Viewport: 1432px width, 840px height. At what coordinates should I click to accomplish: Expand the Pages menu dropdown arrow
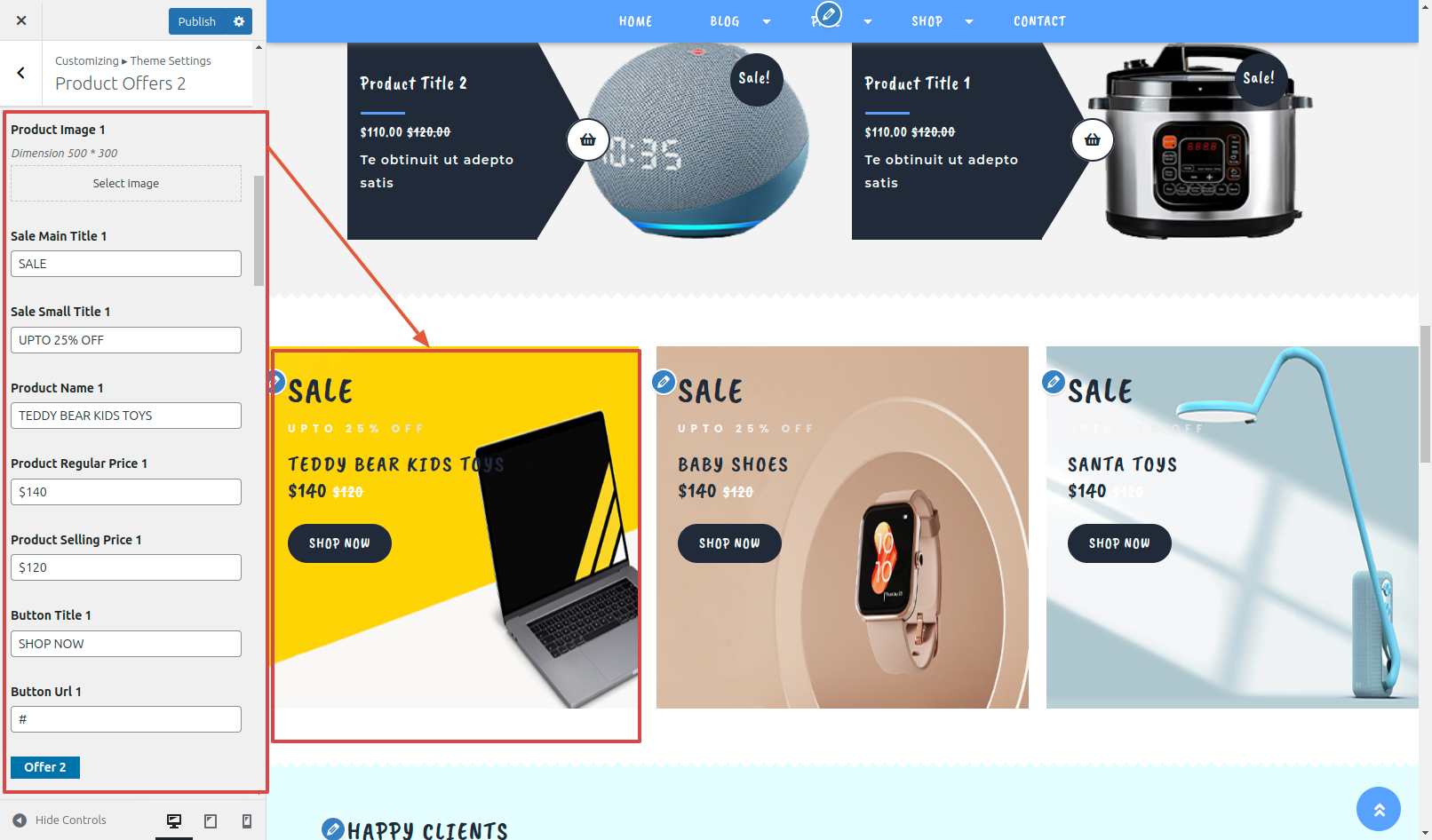868,21
